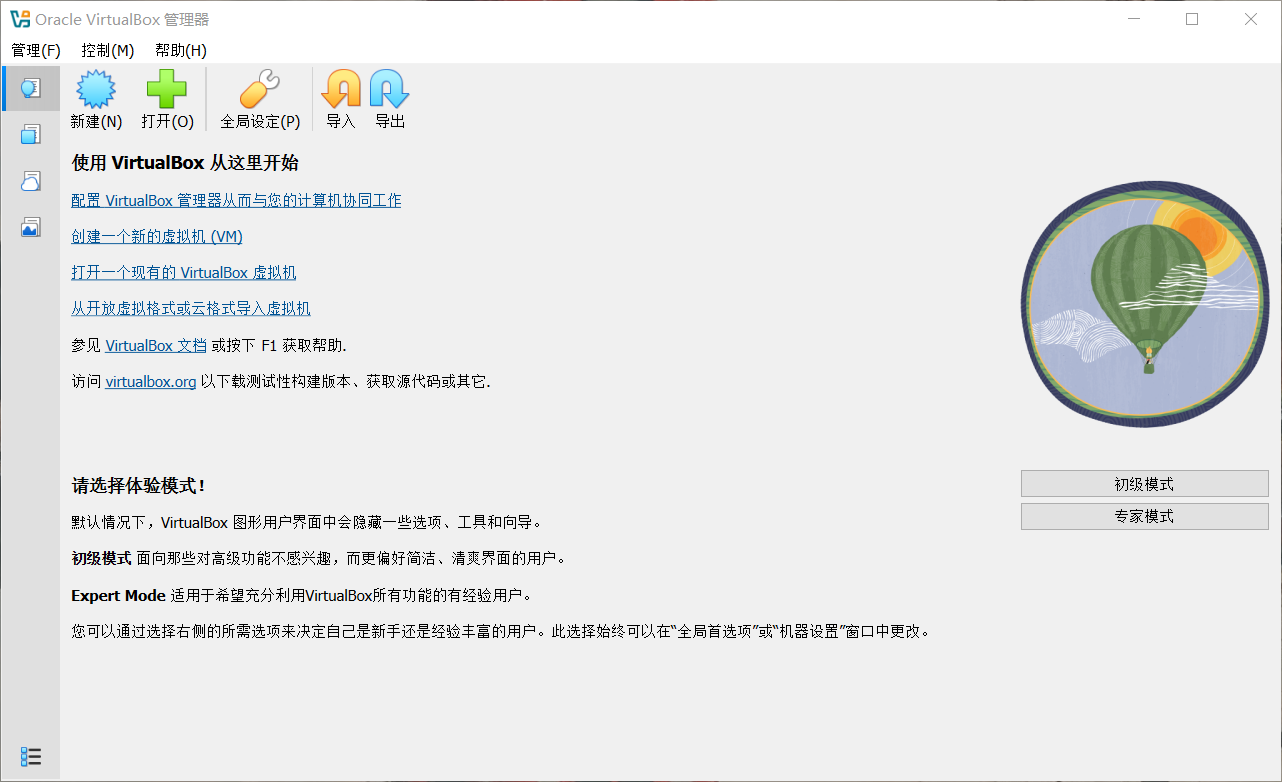Select the cloud icon in left sidebar
The height and width of the screenshot is (782, 1282).
tap(31, 181)
